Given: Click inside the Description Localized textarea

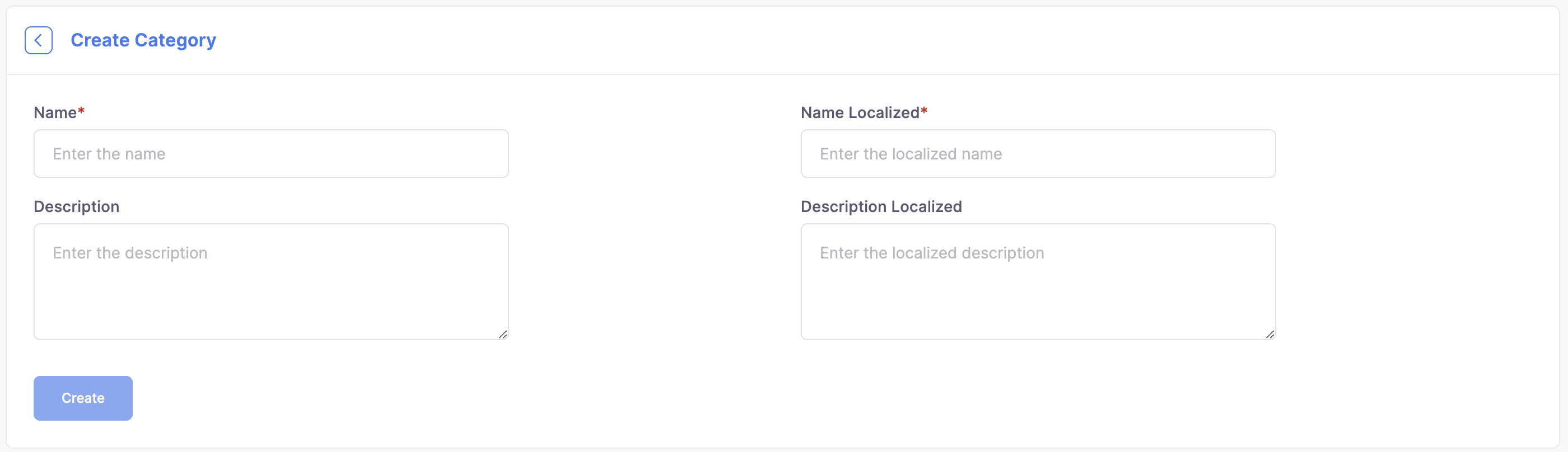Looking at the screenshot, I should pyautogui.click(x=1038, y=281).
